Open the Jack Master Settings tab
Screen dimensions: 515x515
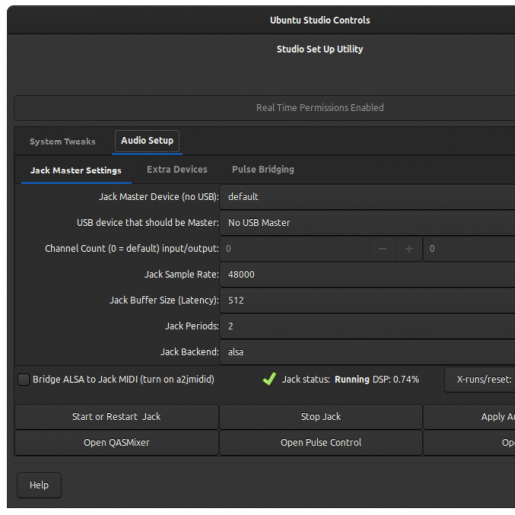coord(76,170)
